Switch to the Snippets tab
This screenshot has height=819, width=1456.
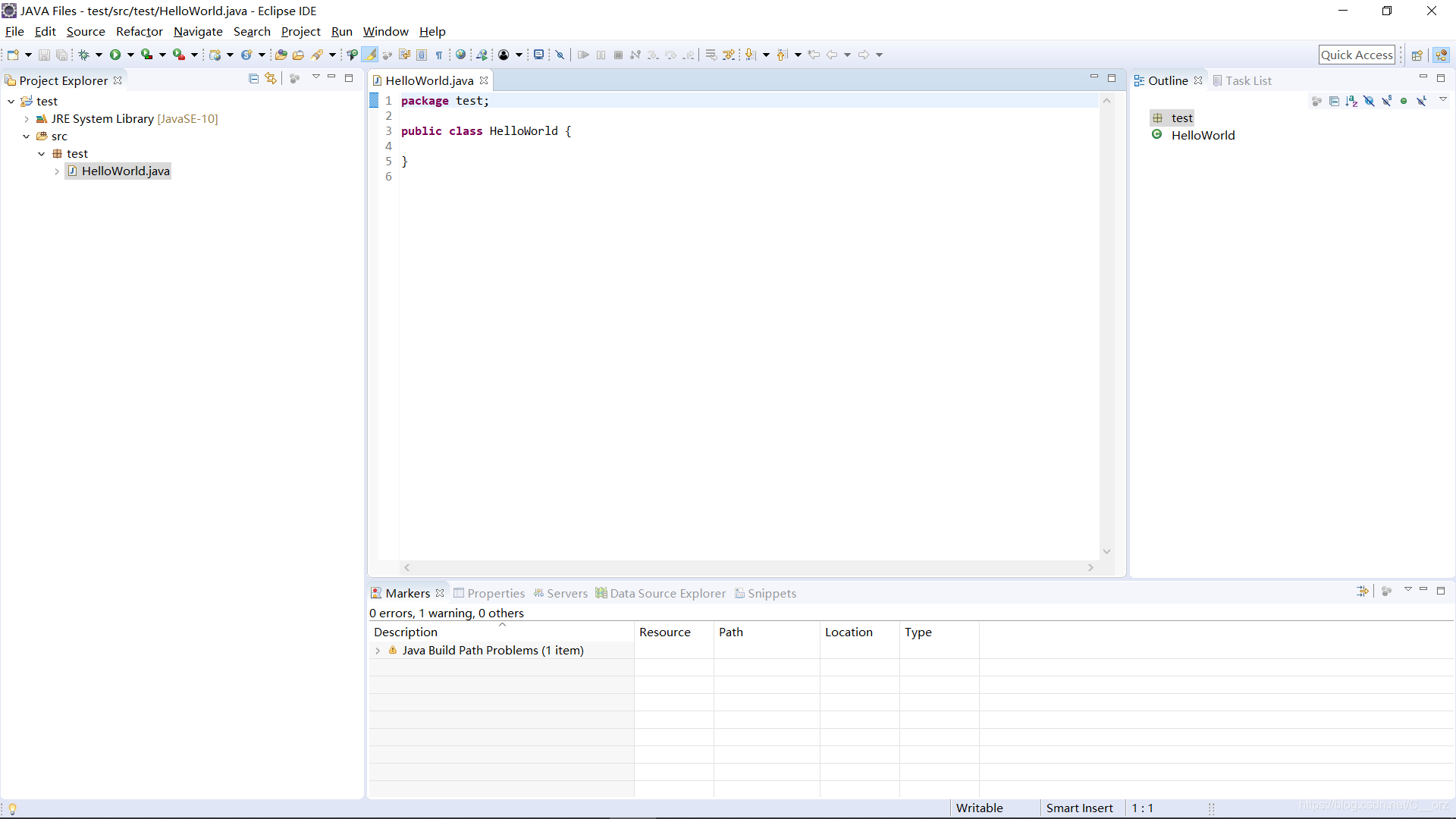point(766,593)
